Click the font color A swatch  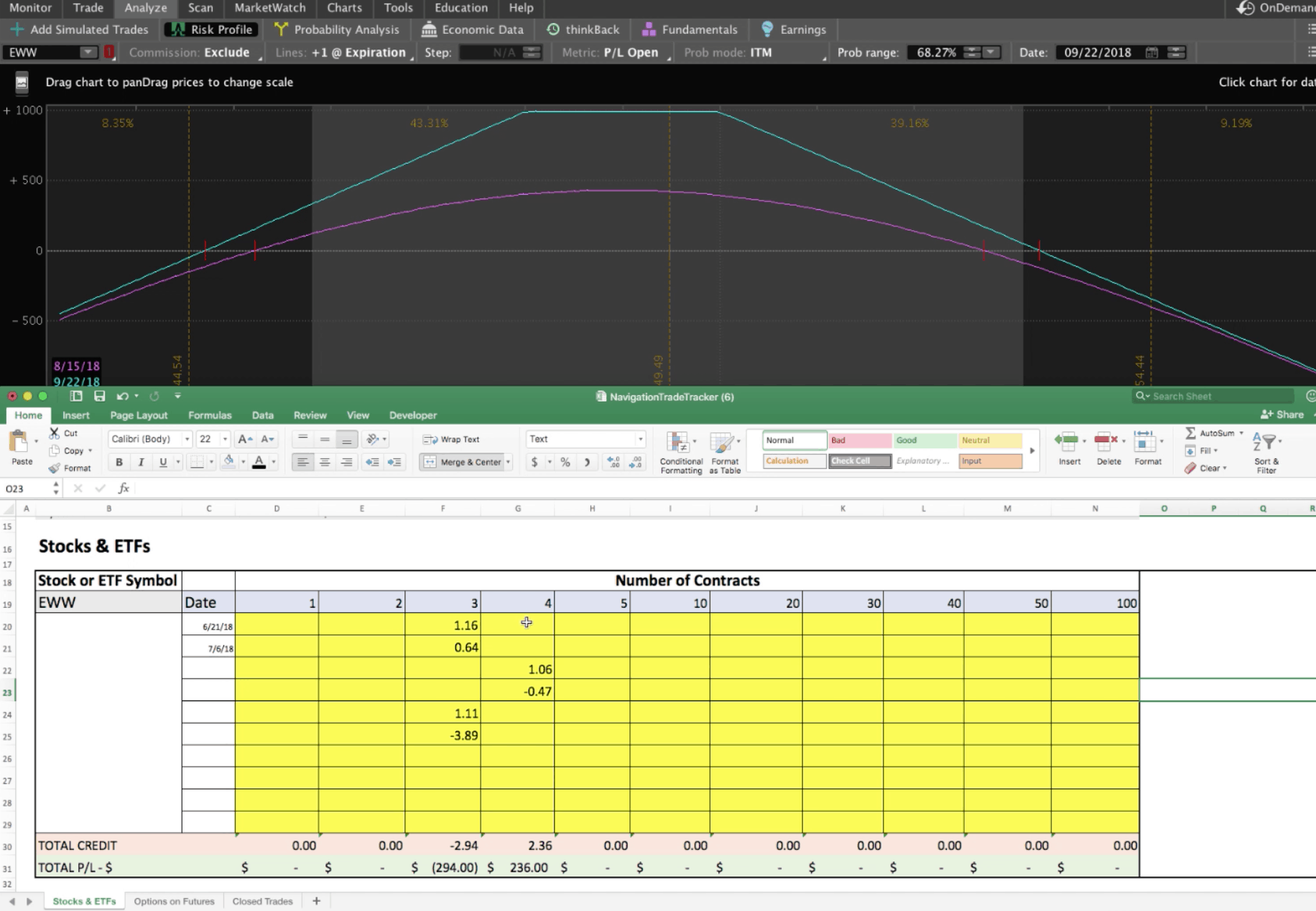pyautogui.click(x=259, y=462)
